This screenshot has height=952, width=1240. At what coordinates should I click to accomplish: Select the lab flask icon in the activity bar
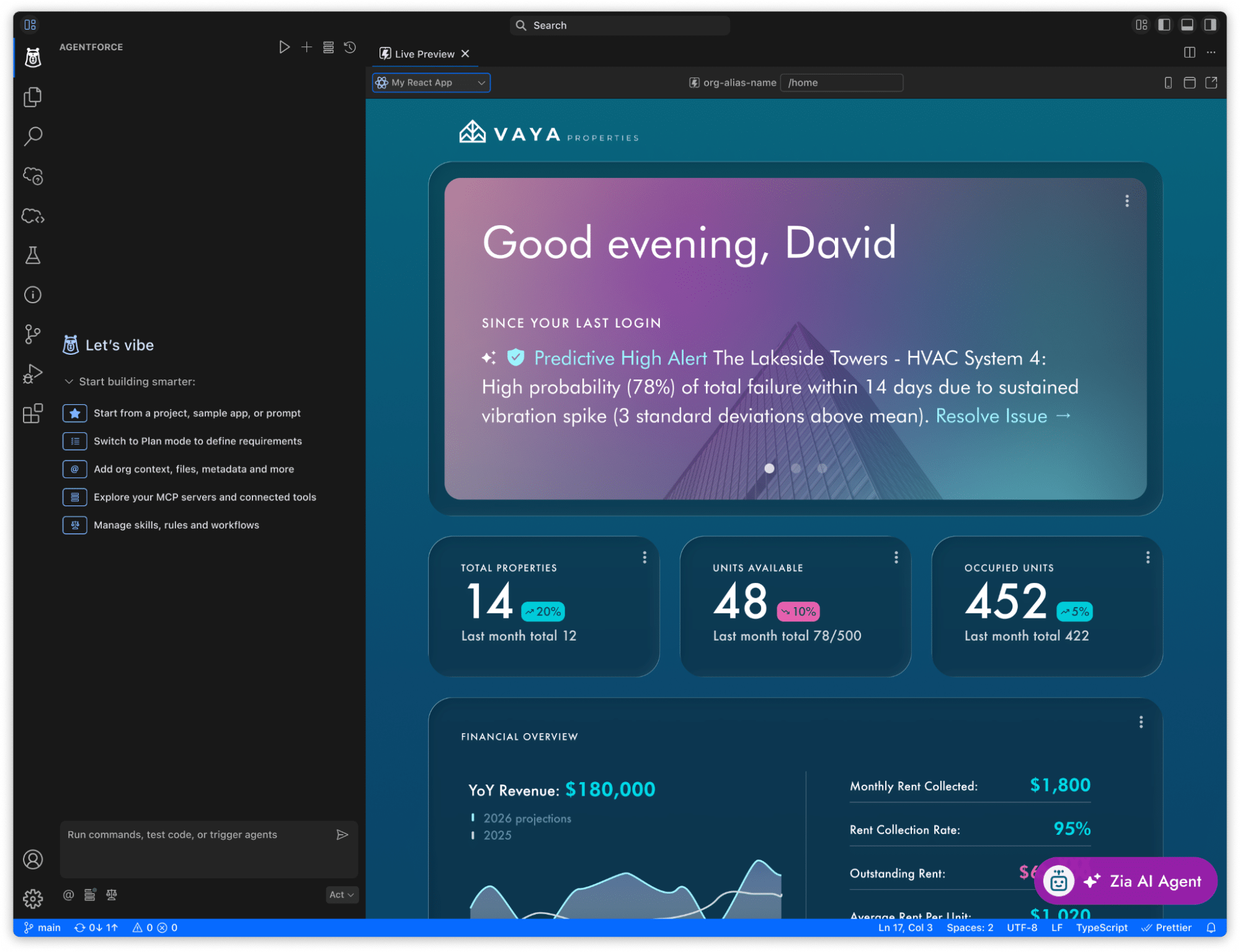point(32,255)
